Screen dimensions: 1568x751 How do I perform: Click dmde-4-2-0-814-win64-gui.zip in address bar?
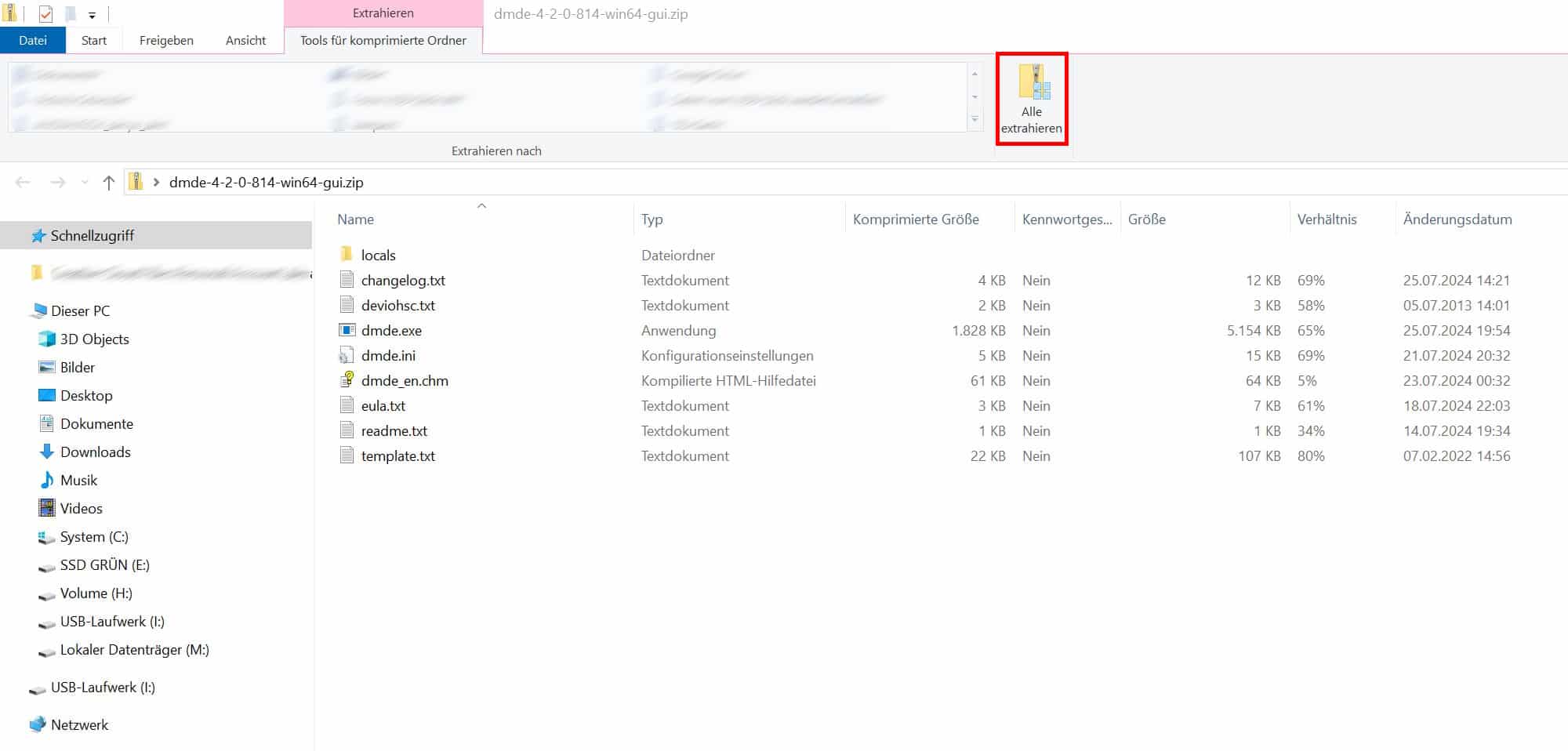coord(267,182)
